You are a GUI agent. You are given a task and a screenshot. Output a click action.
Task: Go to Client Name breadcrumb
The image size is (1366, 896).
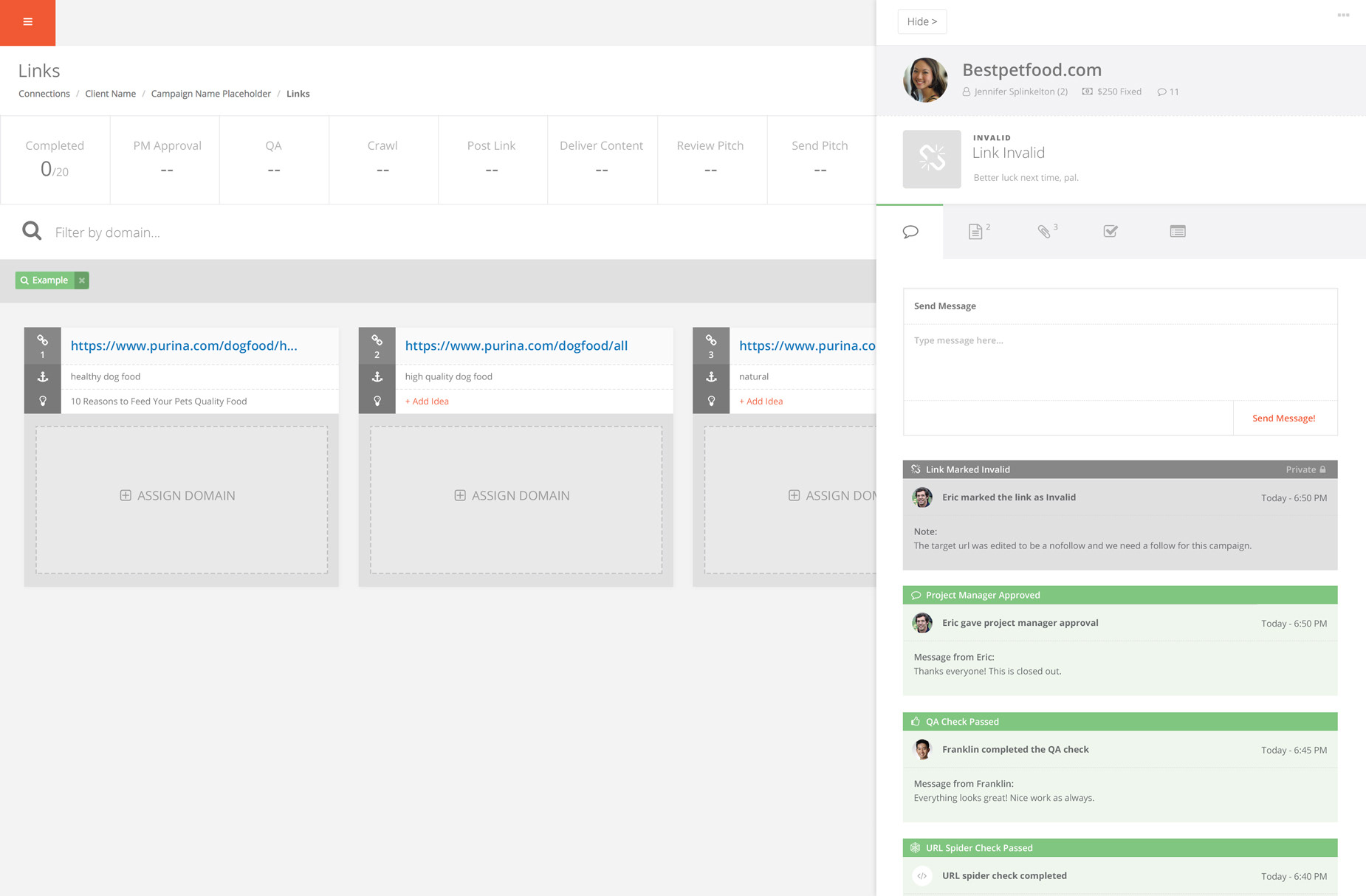click(110, 94)
